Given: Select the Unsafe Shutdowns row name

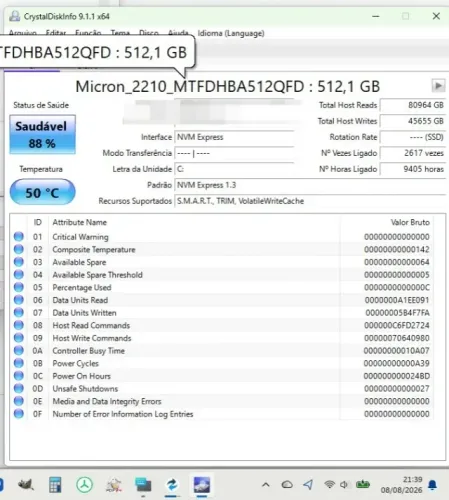Looking at the screenshot, I should (x=85, y=389).
